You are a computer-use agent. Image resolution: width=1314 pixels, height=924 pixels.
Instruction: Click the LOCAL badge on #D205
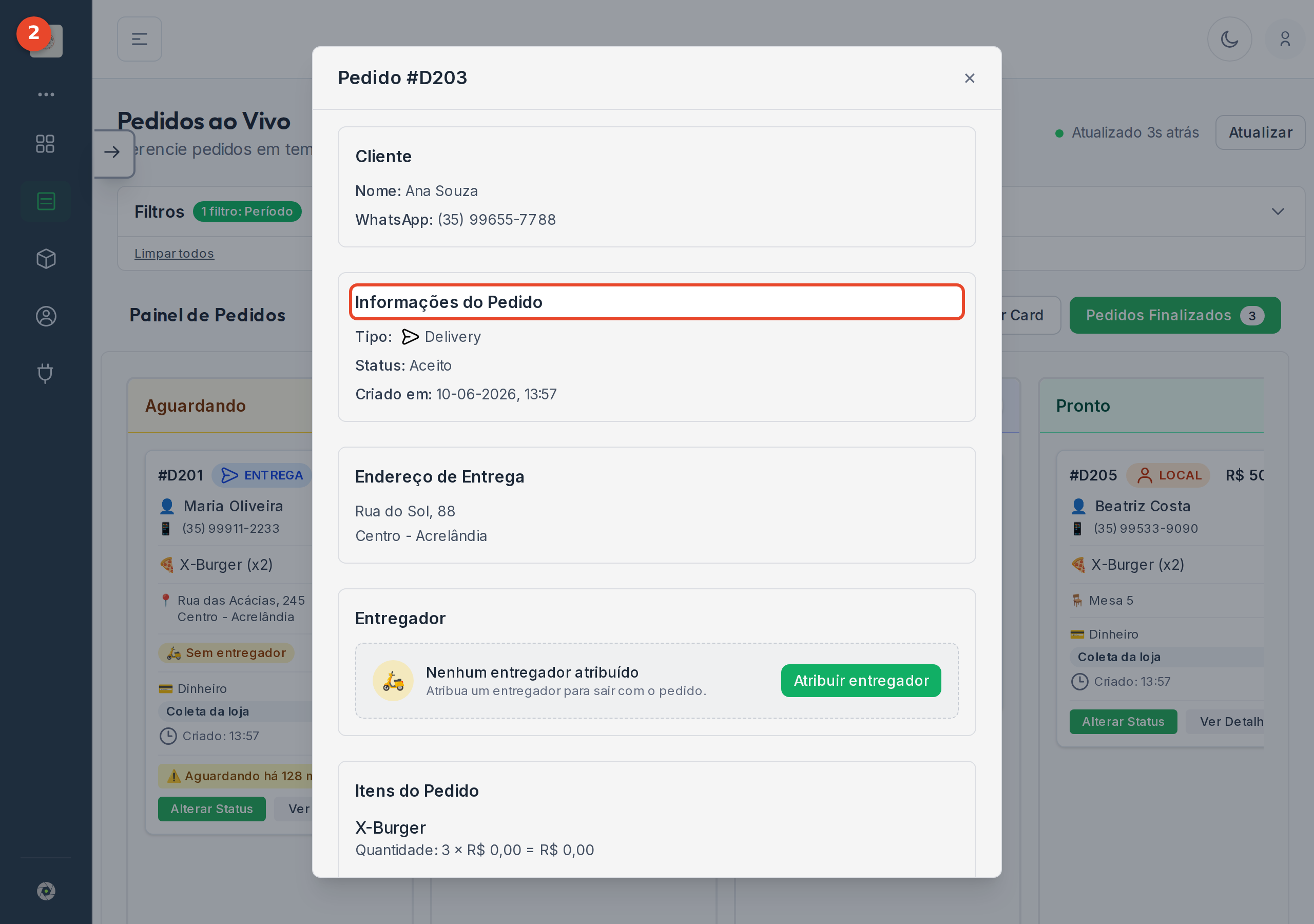click(x=1168, y=475)
